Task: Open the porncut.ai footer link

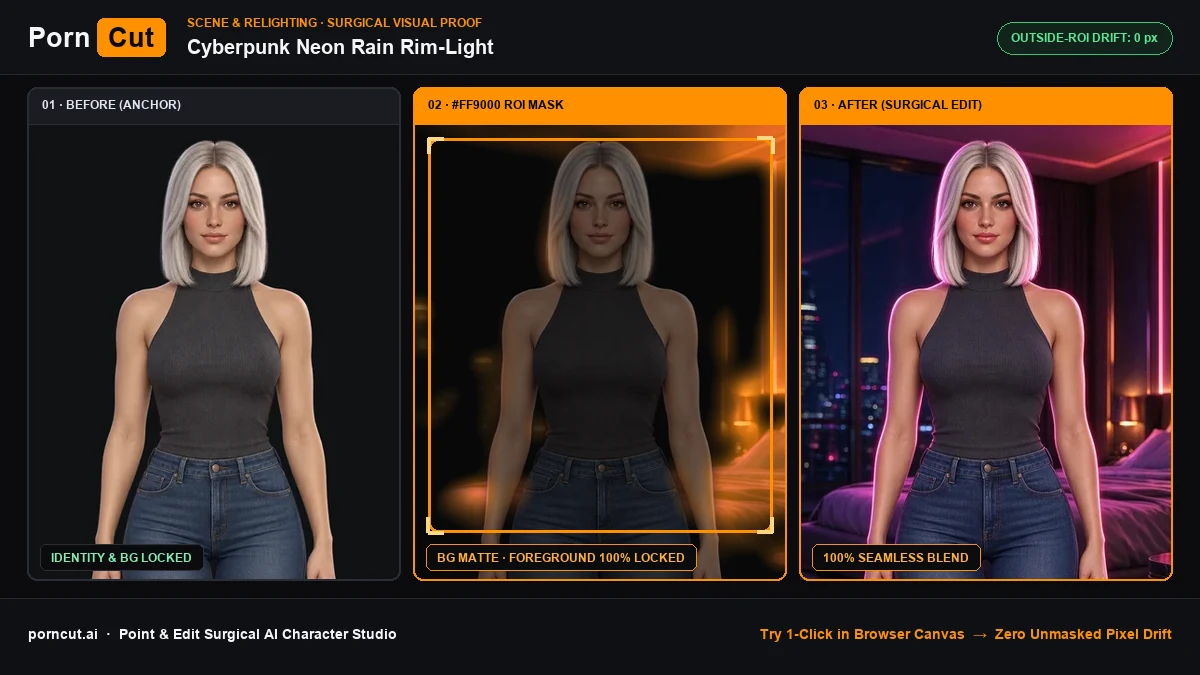Action: [63, 634]
